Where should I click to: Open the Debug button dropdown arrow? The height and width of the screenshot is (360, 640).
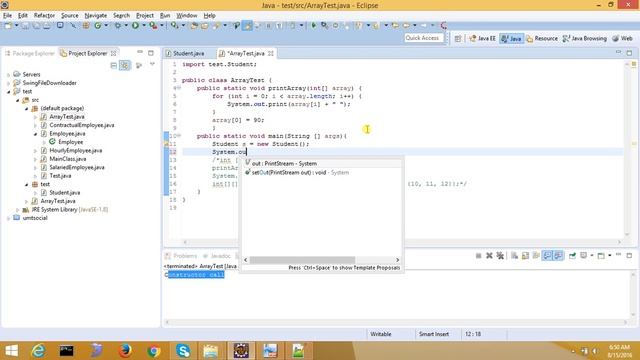126,26
